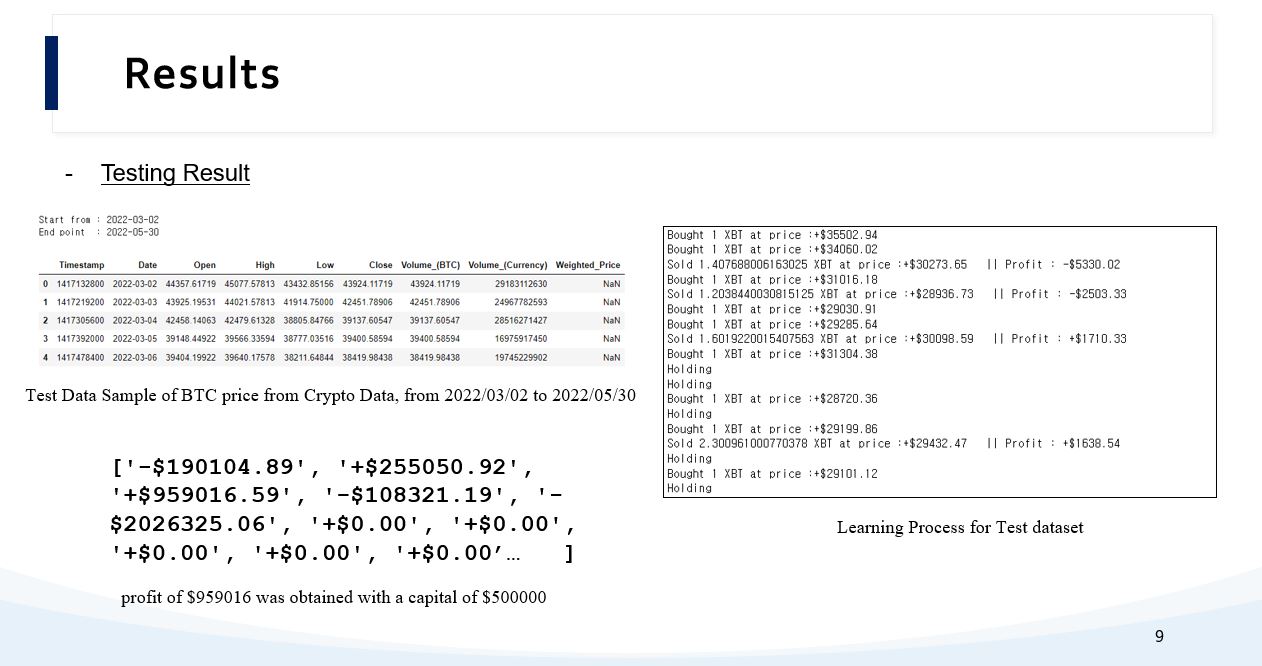1262x666 pixels.
Task: Click log line bought at +$29285.64
Action: pyautogui.click(x=773, y=324)
